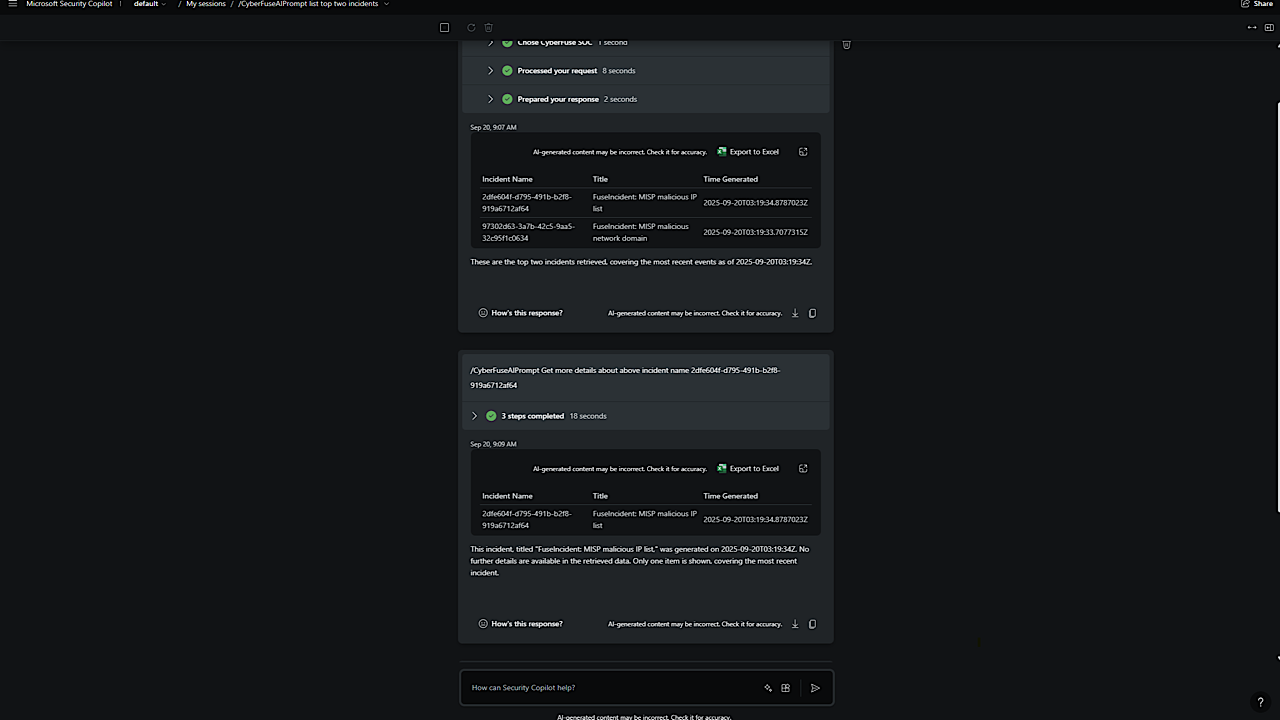Viewport: 1280px width, 720px height.
Task: Delete the first prompt with trash icon
Action: coord(846,45)
